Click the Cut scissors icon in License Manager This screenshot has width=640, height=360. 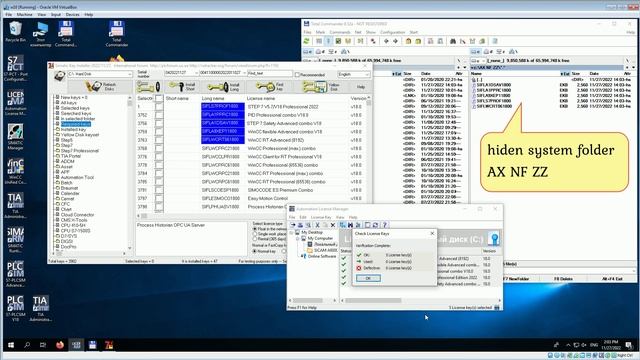(317, 225)
